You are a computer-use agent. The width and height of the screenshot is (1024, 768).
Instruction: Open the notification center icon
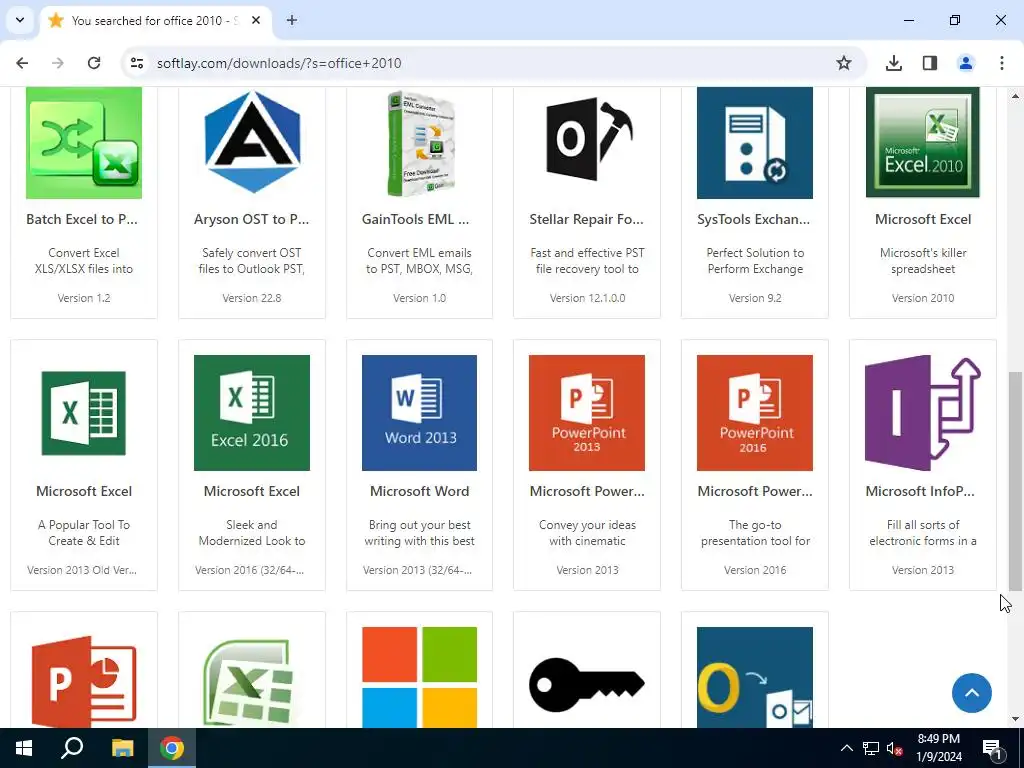[992, 748]
